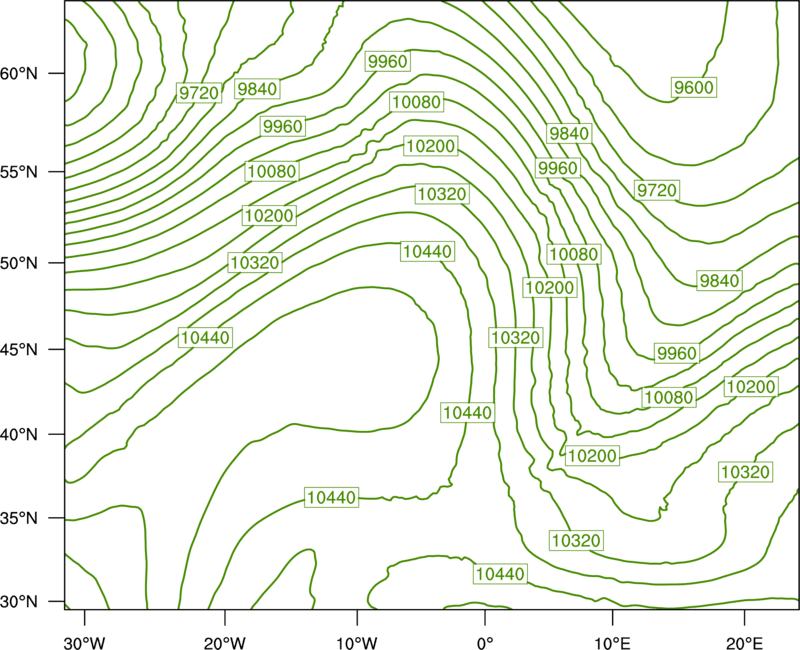Select the 35°N latitude axis label
800x650 pixels.
coord(19,518)
